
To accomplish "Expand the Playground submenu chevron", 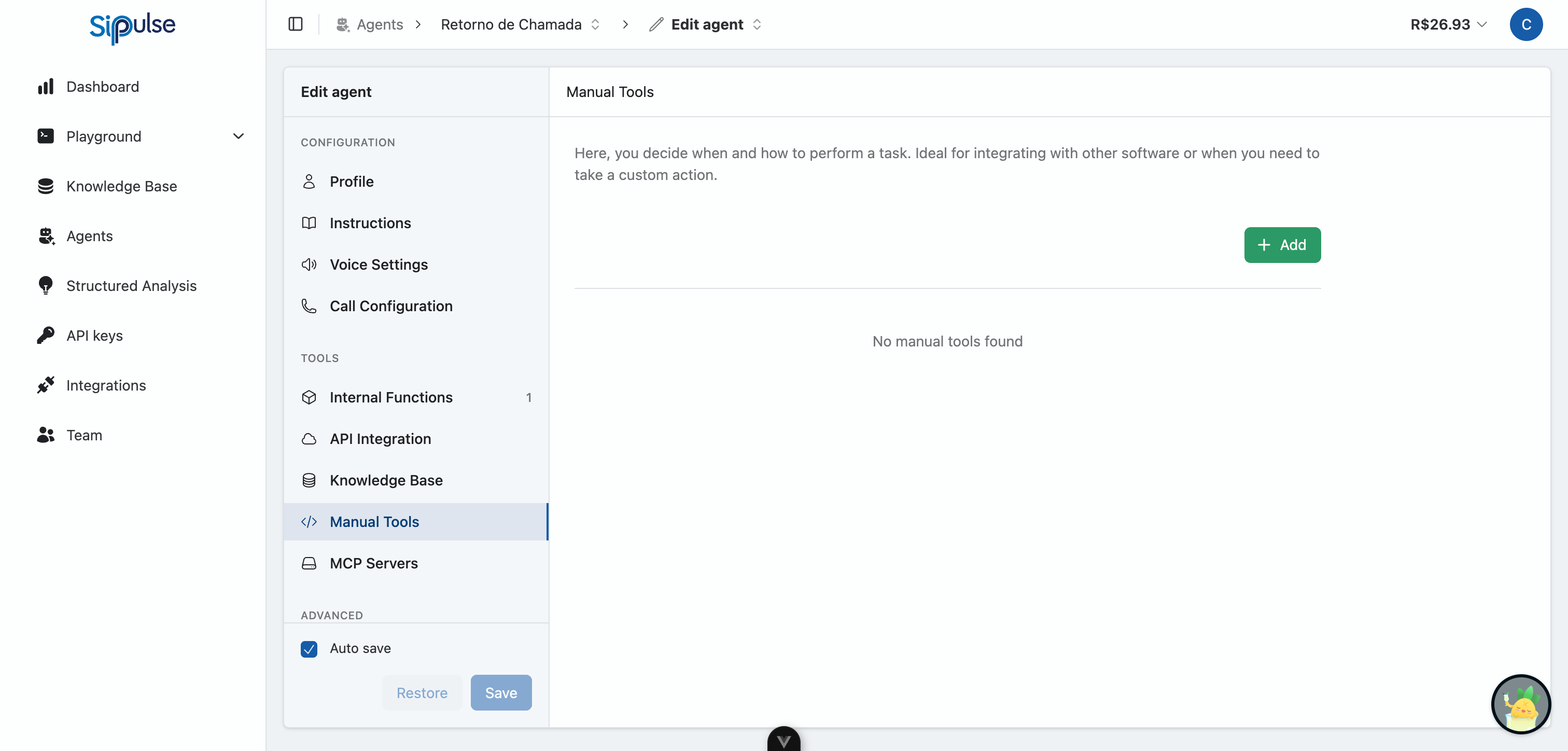I will (239, 136).
